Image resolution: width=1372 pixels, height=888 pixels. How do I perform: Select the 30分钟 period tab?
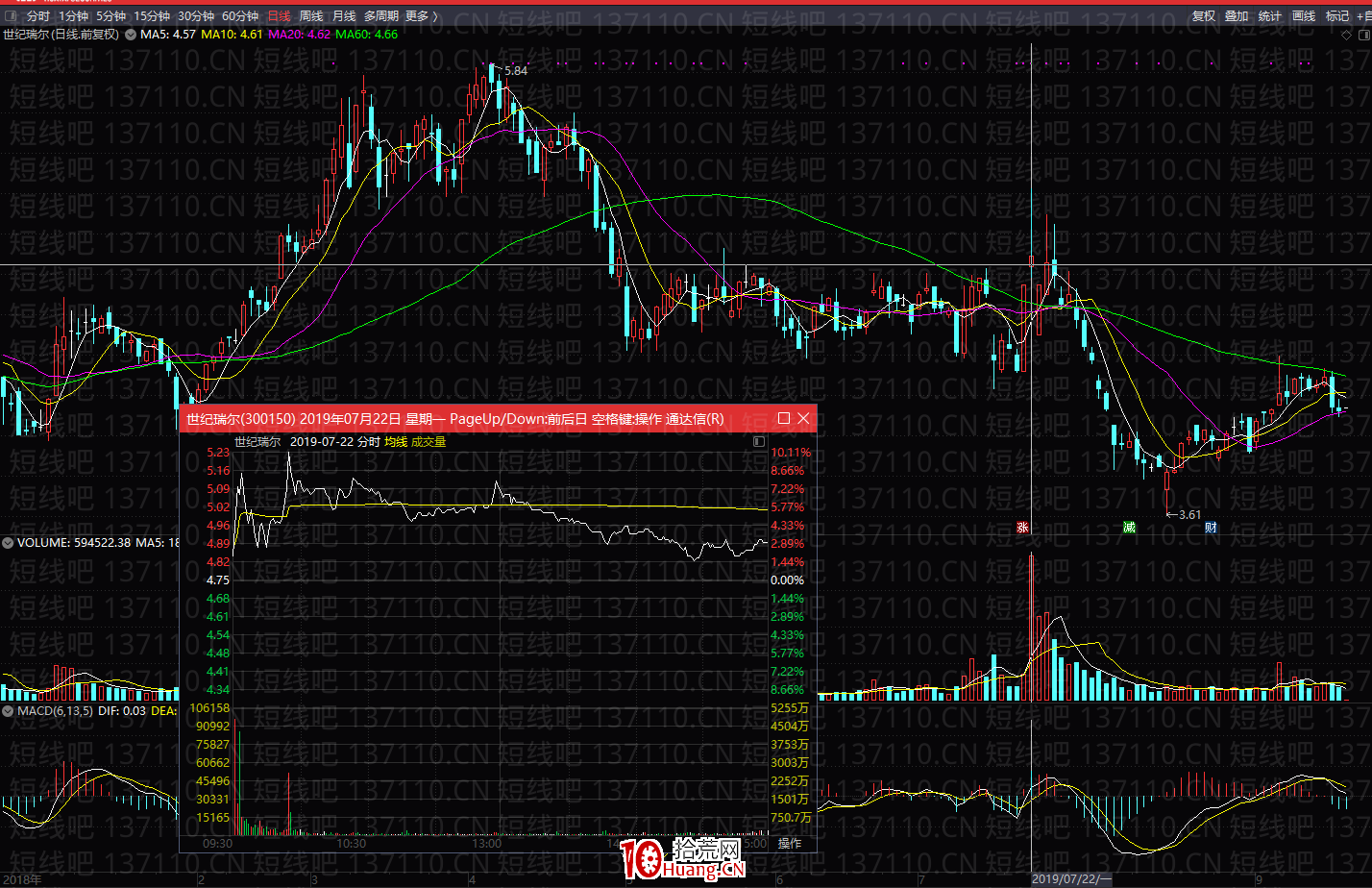click(196, 16)
